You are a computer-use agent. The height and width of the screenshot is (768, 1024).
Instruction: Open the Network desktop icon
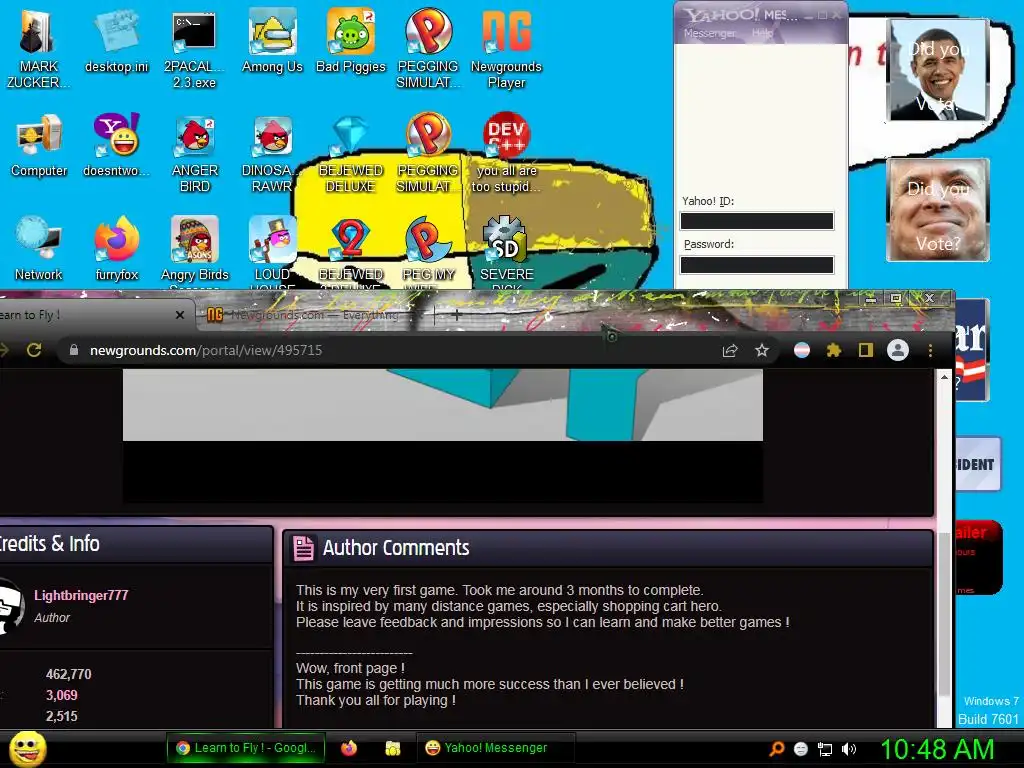point(39,248)
